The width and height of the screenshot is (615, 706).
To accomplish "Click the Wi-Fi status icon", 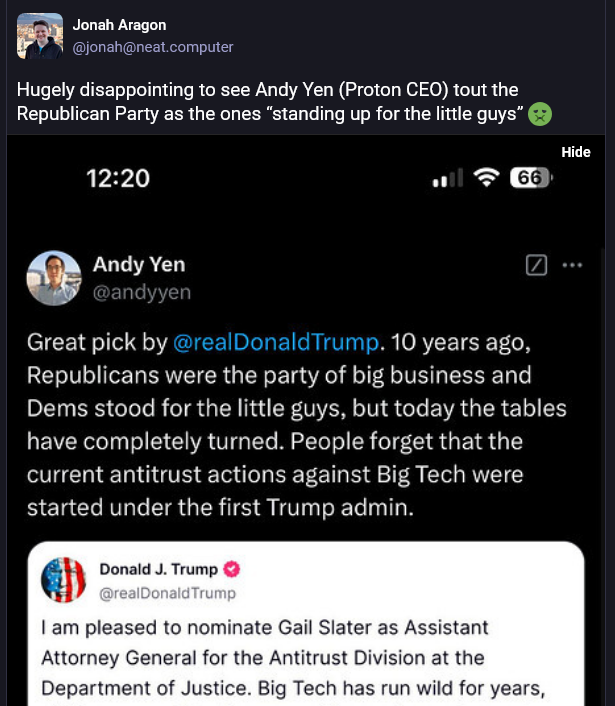I will [x=486, y=177].
